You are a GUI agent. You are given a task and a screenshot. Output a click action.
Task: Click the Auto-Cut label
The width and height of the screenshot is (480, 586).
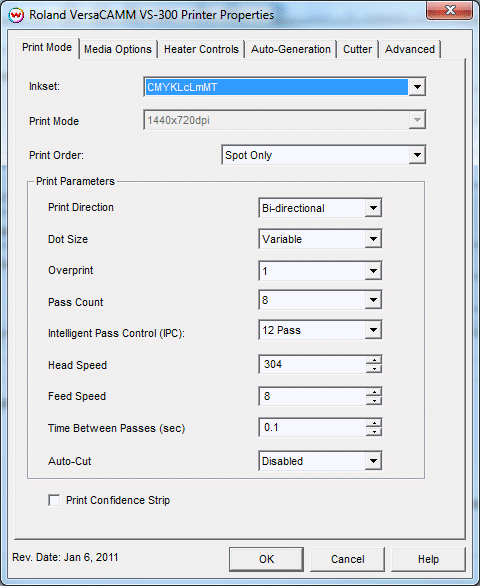click(x=70, y=461)
